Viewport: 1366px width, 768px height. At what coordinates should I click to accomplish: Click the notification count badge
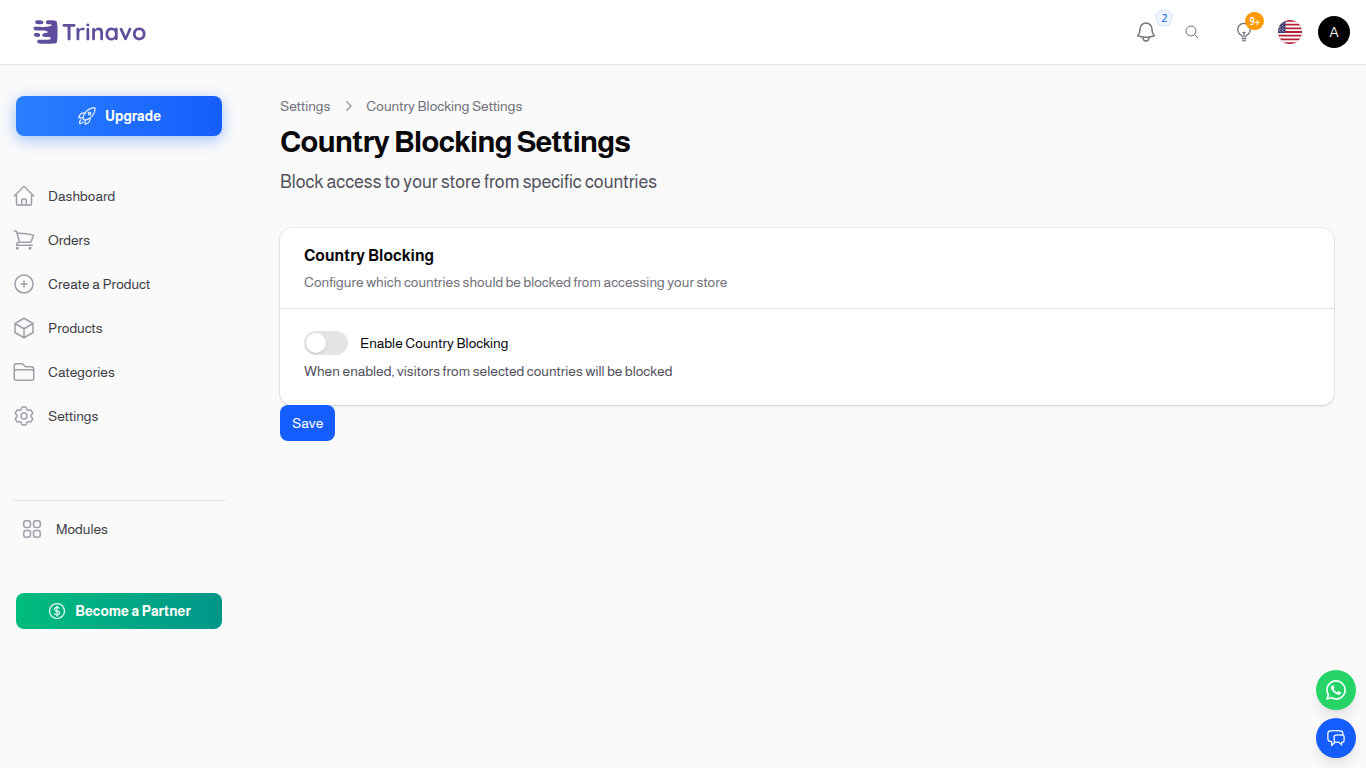1164,18
